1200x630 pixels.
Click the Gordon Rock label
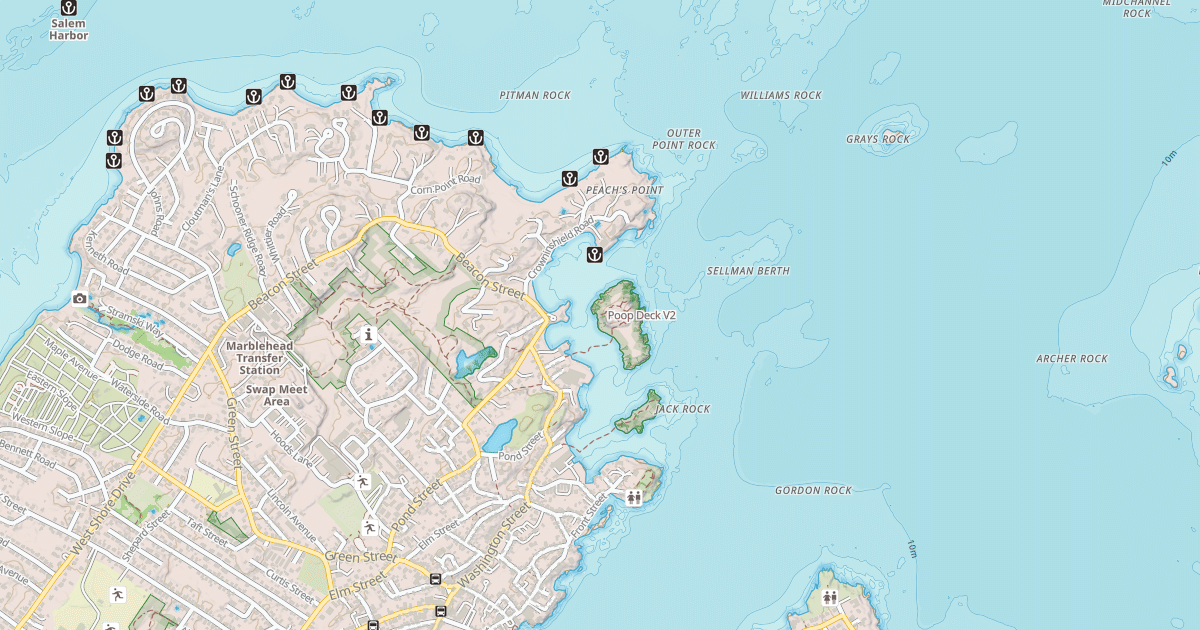click(814, 490)
